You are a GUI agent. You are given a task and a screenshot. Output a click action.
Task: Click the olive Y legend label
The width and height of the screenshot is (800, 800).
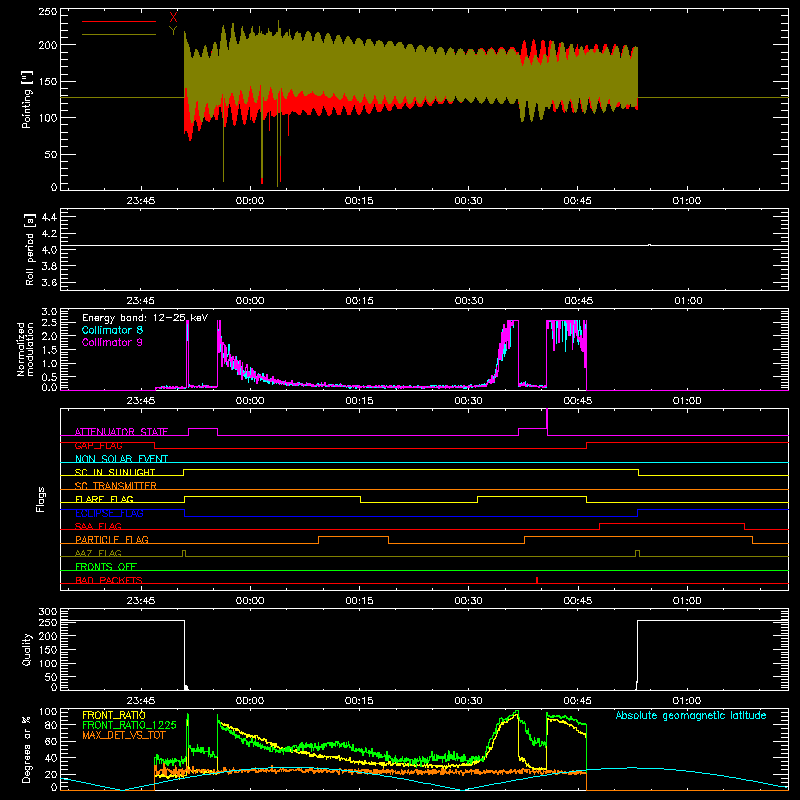173,31
